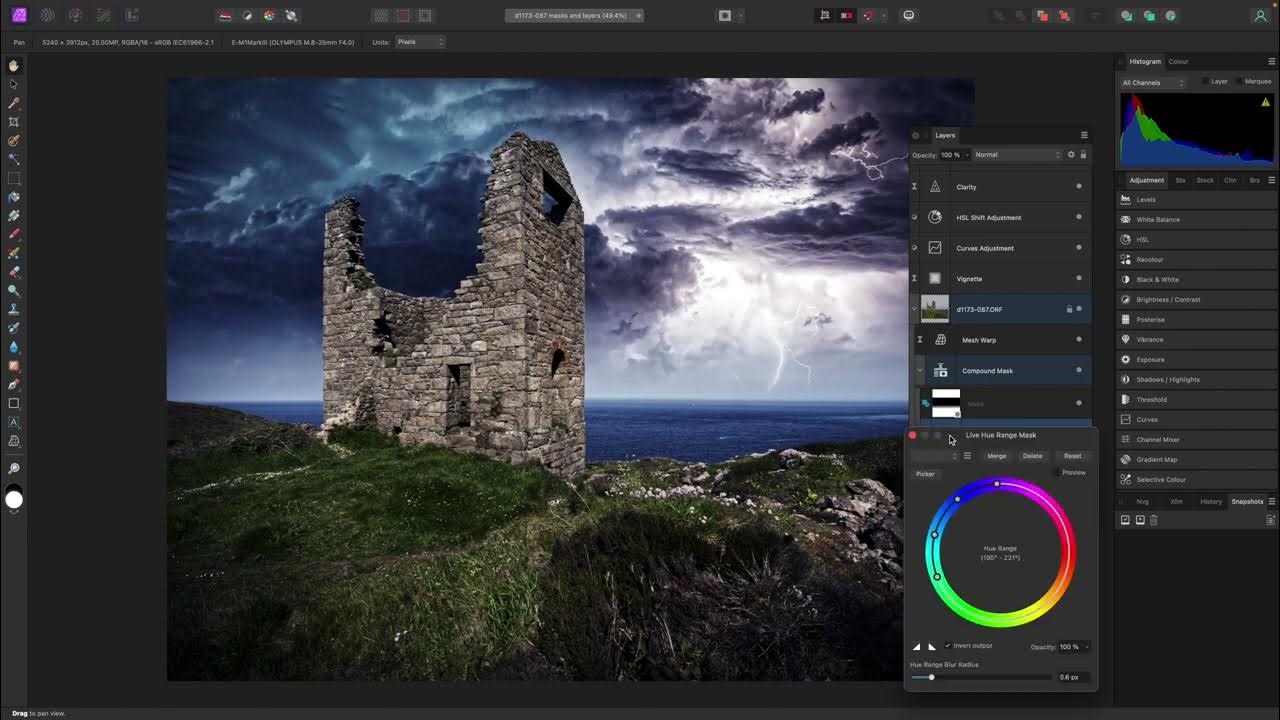
Task: Select the Artistic Text tool
Action: pos(14,422)
